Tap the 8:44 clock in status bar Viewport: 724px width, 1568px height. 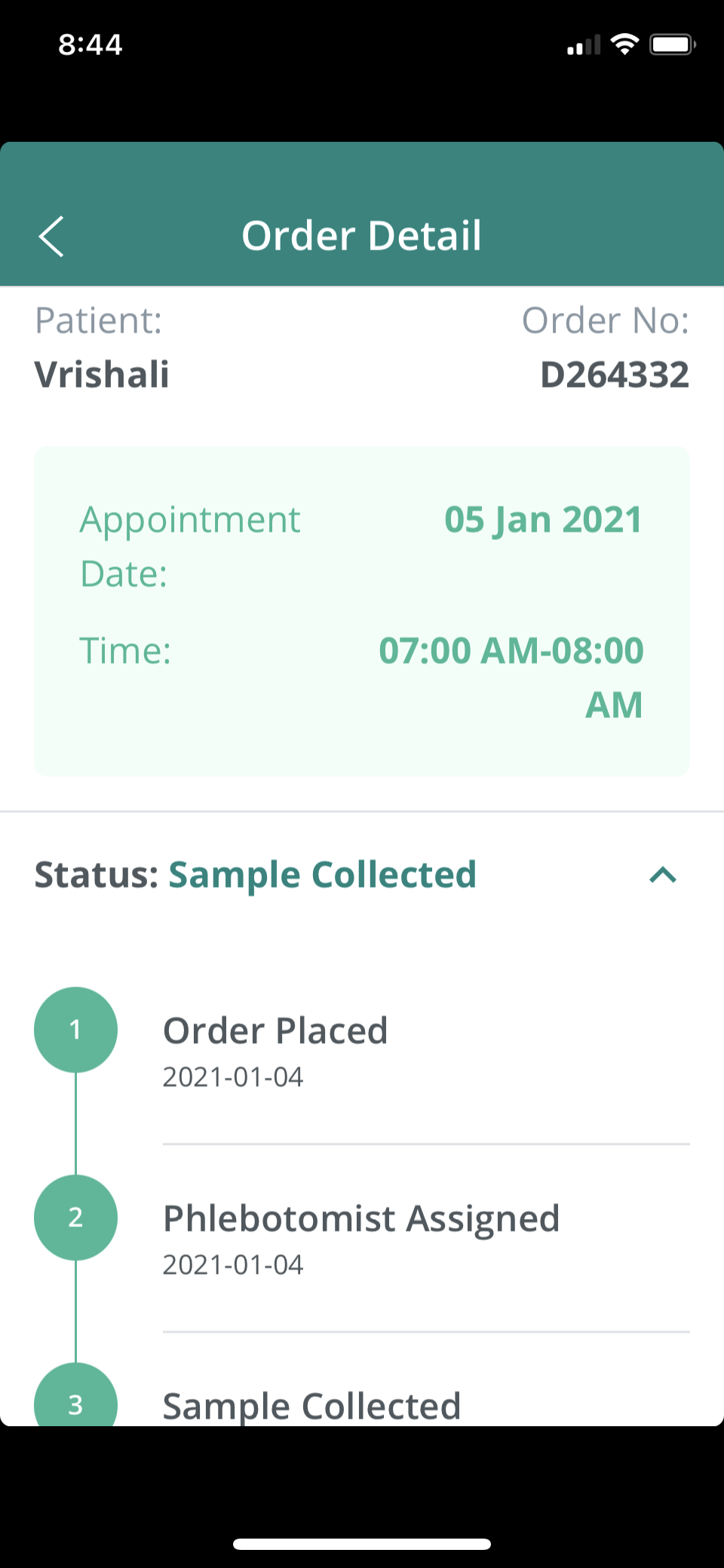click(x=90, y=44)
